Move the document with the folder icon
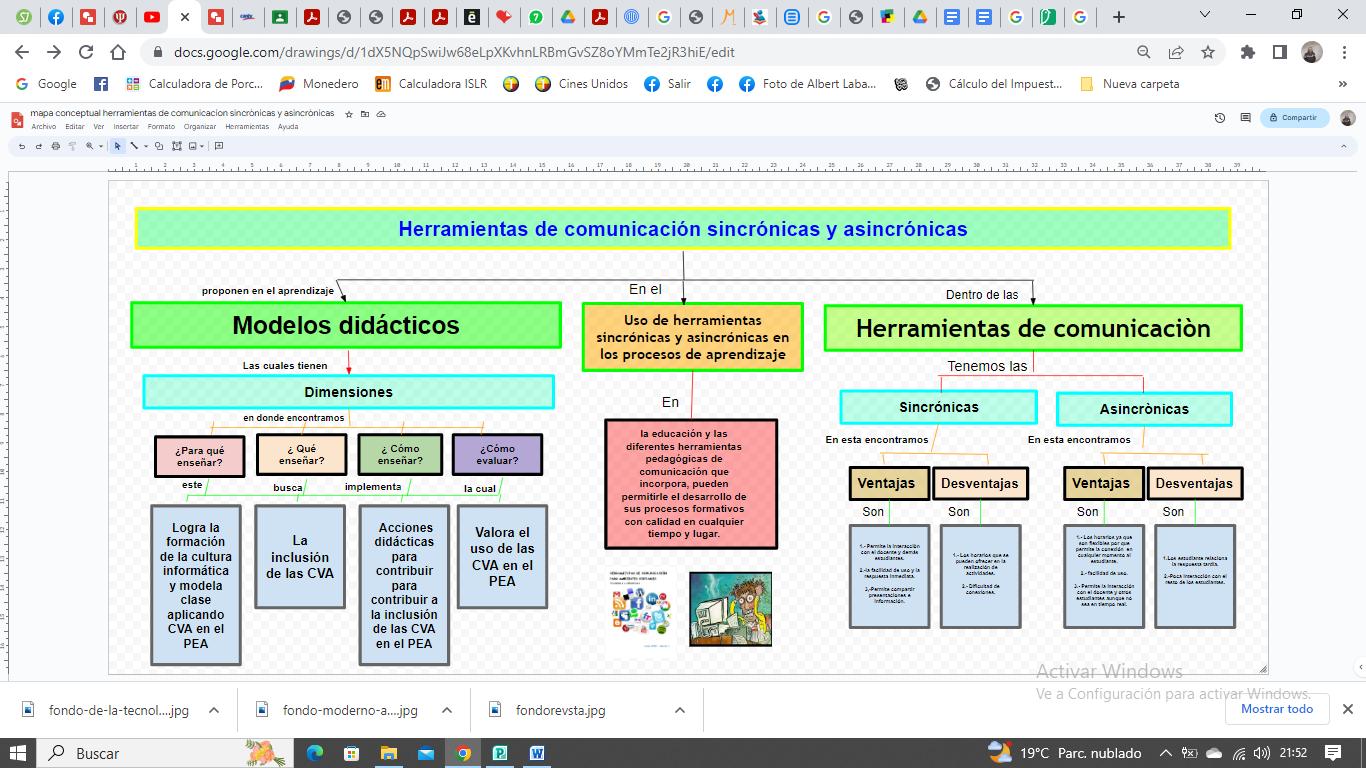This screenshot has width=1366, height=768. pyautogui.click(x=365, y=114)
